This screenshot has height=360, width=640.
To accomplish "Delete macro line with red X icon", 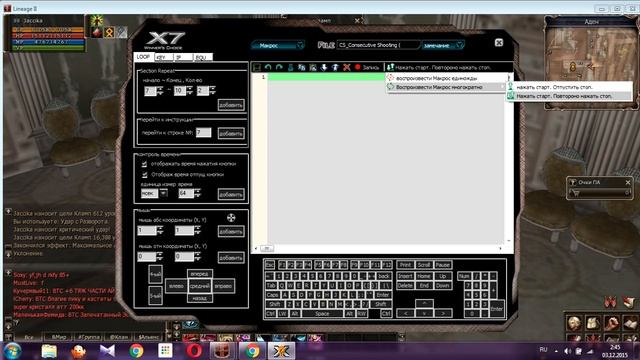I will [347, 67].
